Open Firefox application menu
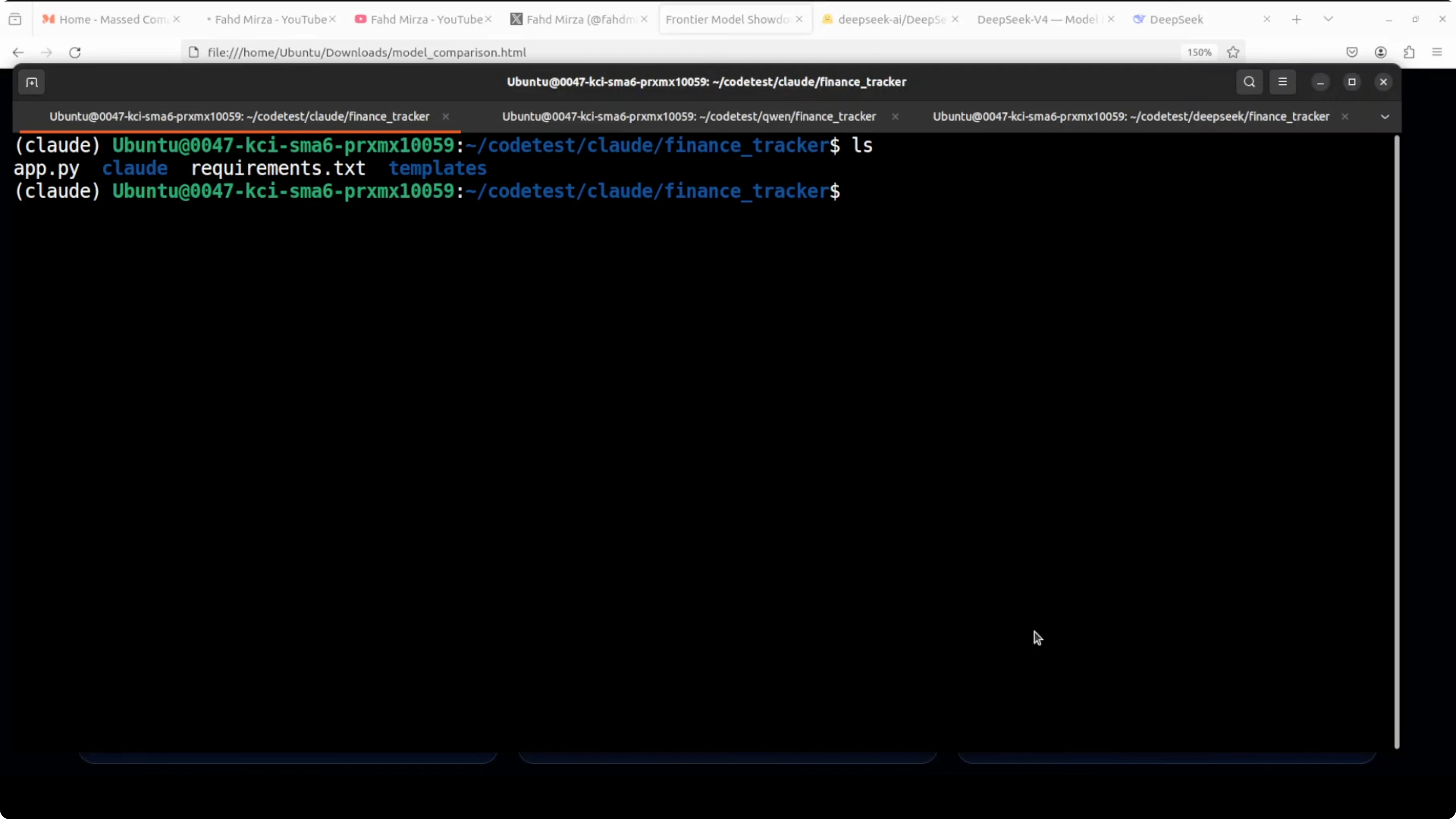1456x820 pixels. (x=1438, y=53)
